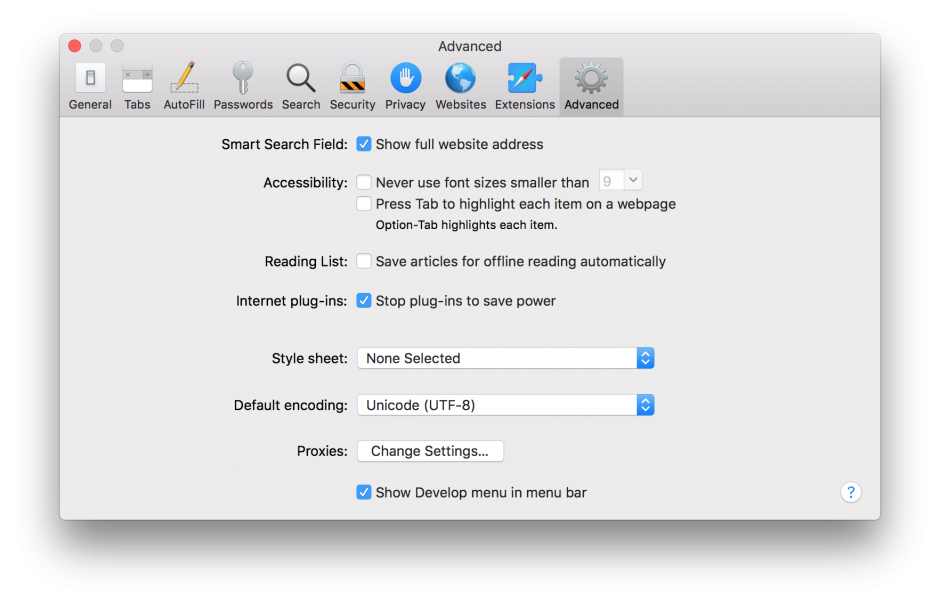
Task: Open the Security padlock preferences pane
Action: (x=352, y=86)
